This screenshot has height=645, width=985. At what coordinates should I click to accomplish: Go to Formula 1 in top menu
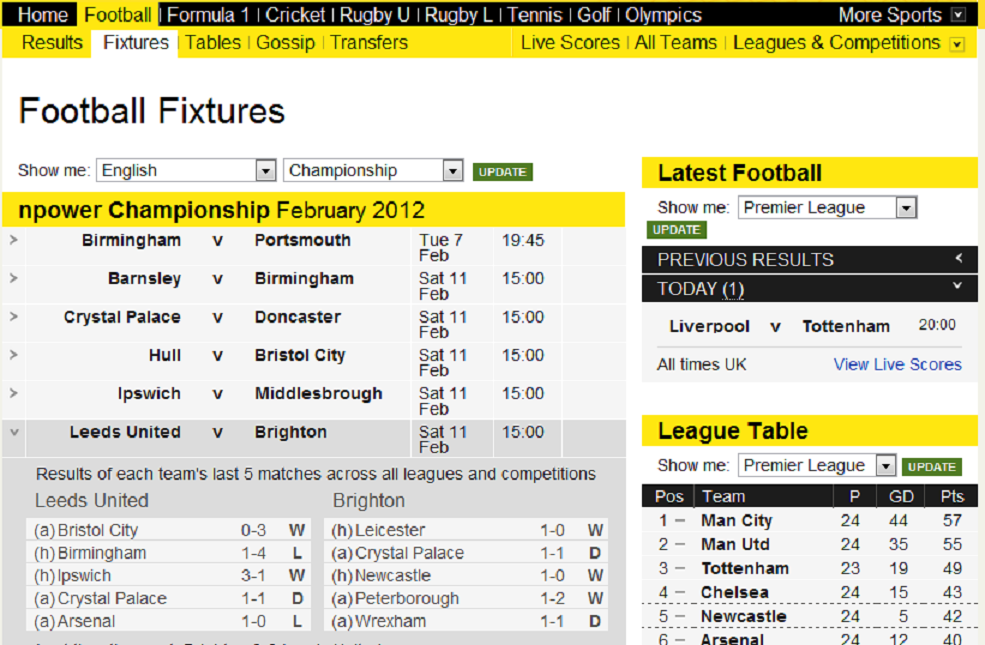208,15
